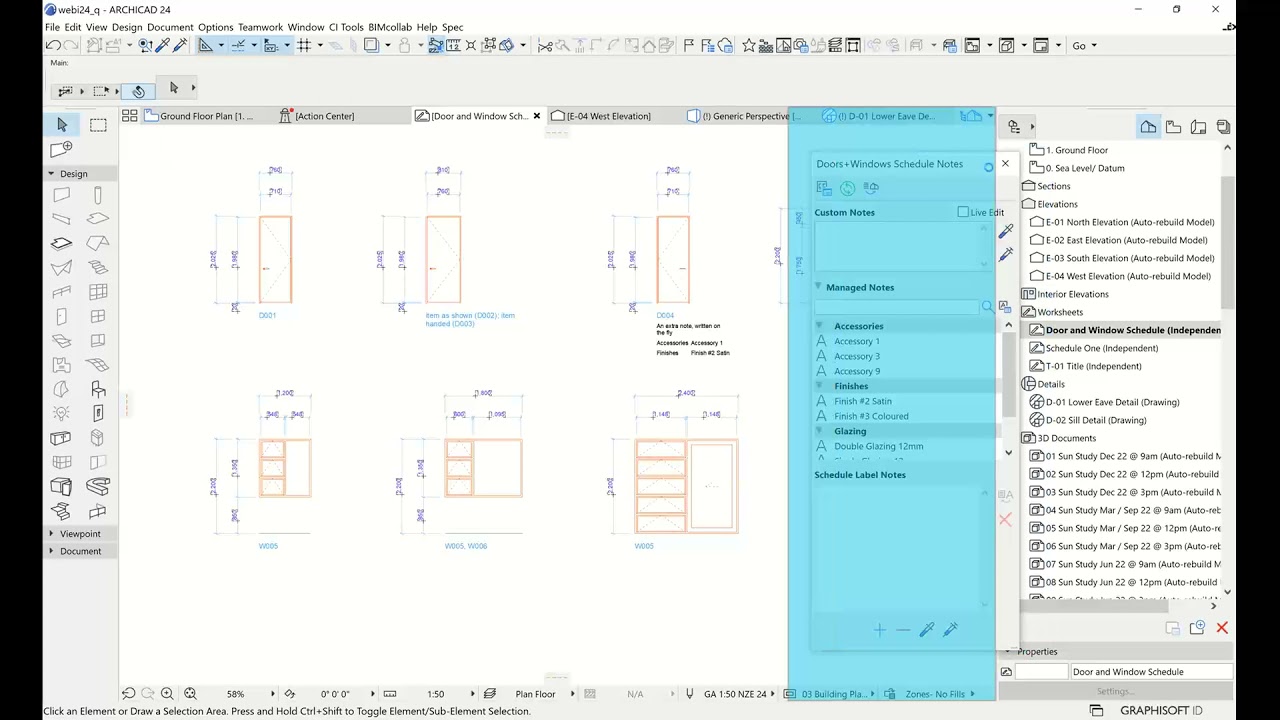1280x720 pixels.
Task: Collapse the Design toolbox section
Action: point(51,173)
